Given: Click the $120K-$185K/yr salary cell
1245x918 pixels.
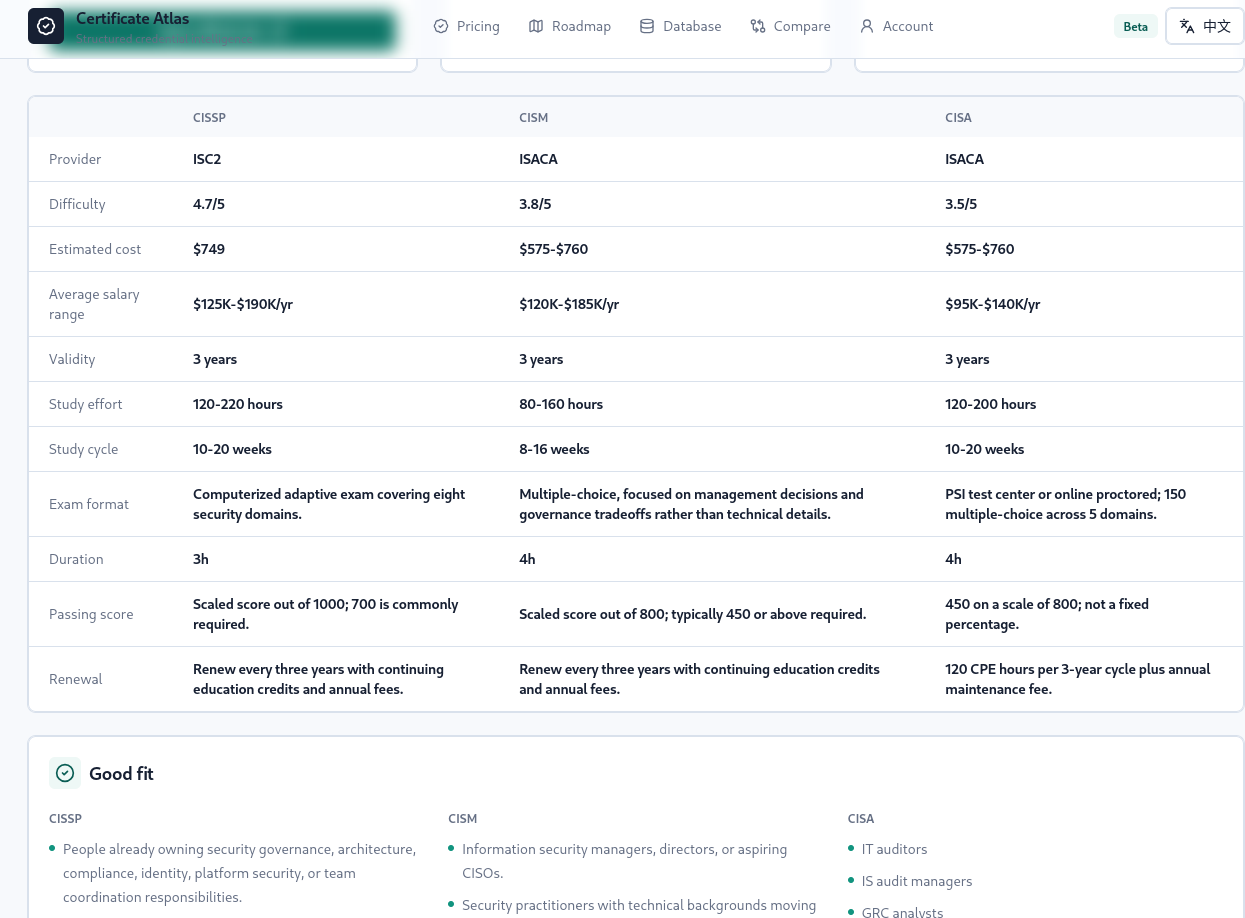Looking at the screenshot, I should tap(569, 304).
